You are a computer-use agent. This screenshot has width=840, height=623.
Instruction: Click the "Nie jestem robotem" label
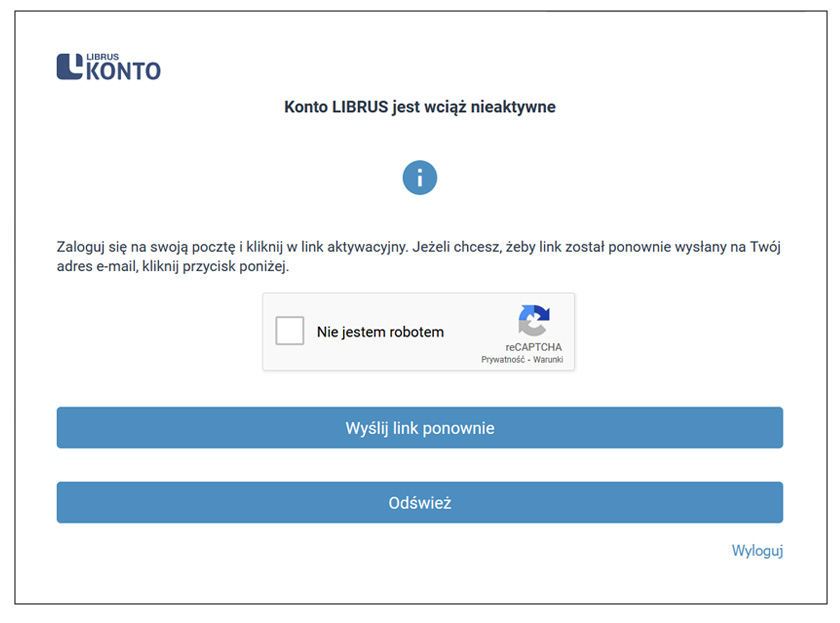click(380, 332)
